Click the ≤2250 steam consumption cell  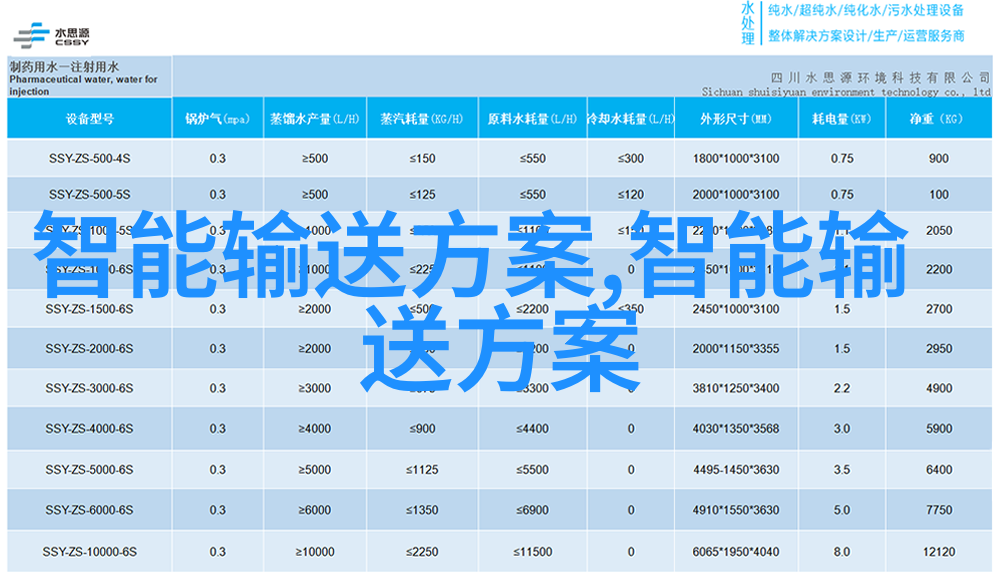pos(422,552)
